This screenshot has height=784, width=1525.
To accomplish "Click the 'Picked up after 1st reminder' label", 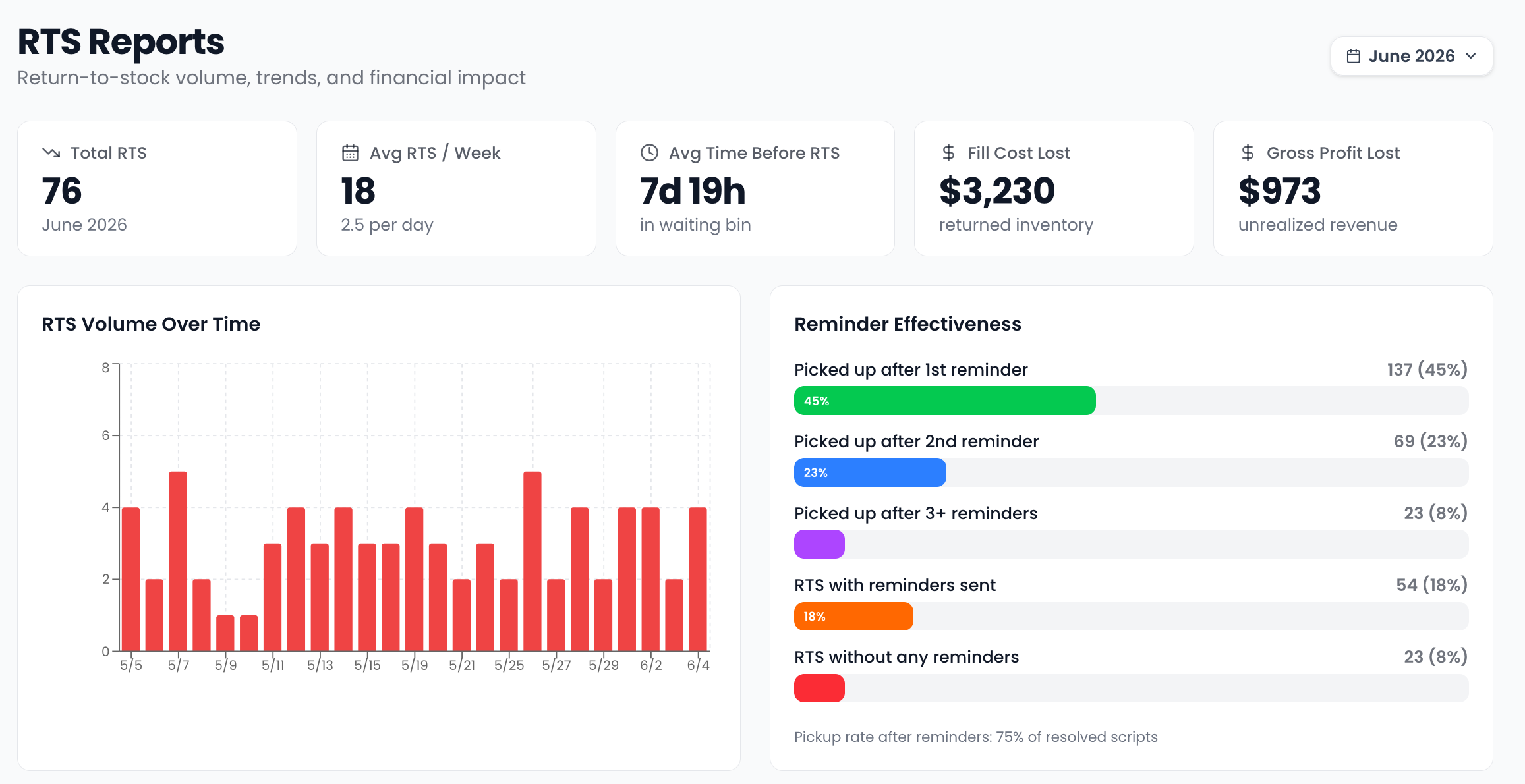I will (911, 370).
